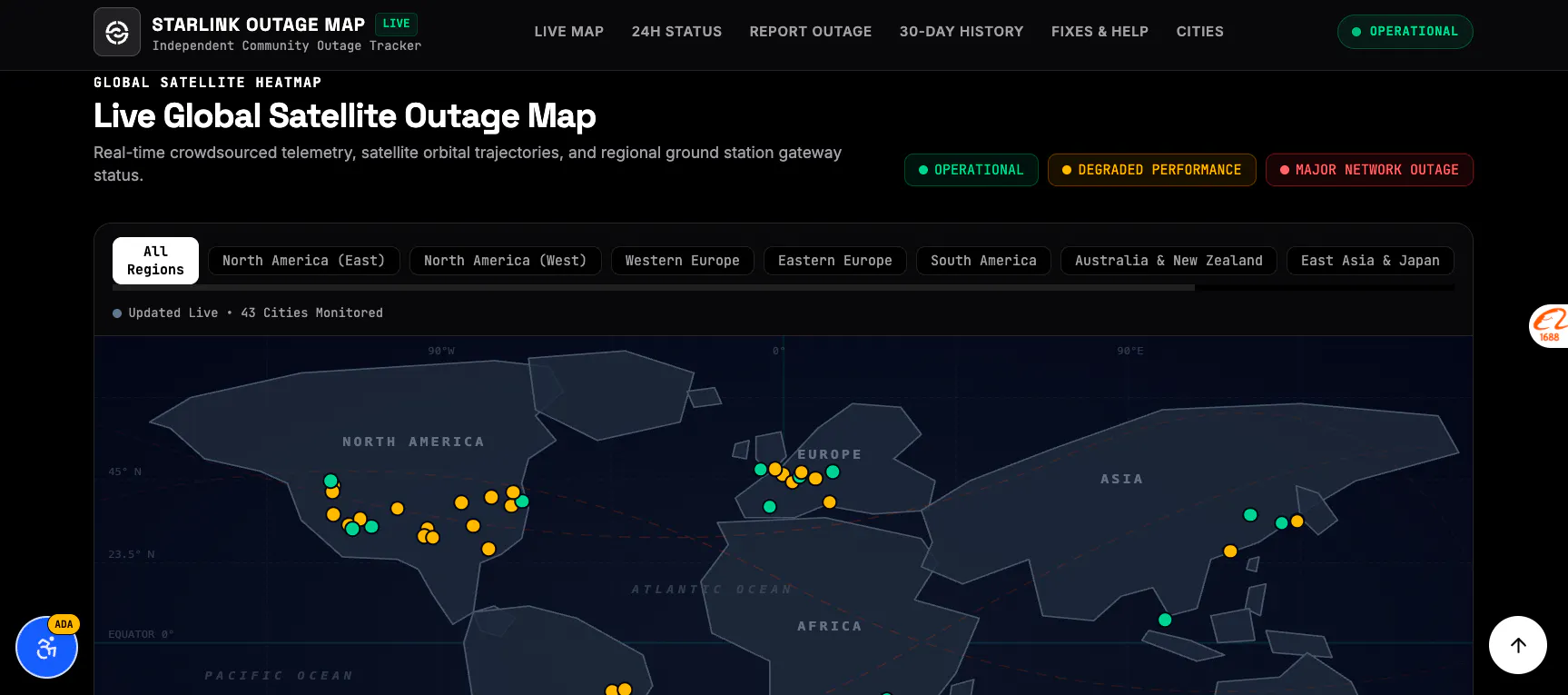Click the Major Network Outage legend badge
The width and height of the screenshot is (1568, 695).
[x=1369, y=170]
